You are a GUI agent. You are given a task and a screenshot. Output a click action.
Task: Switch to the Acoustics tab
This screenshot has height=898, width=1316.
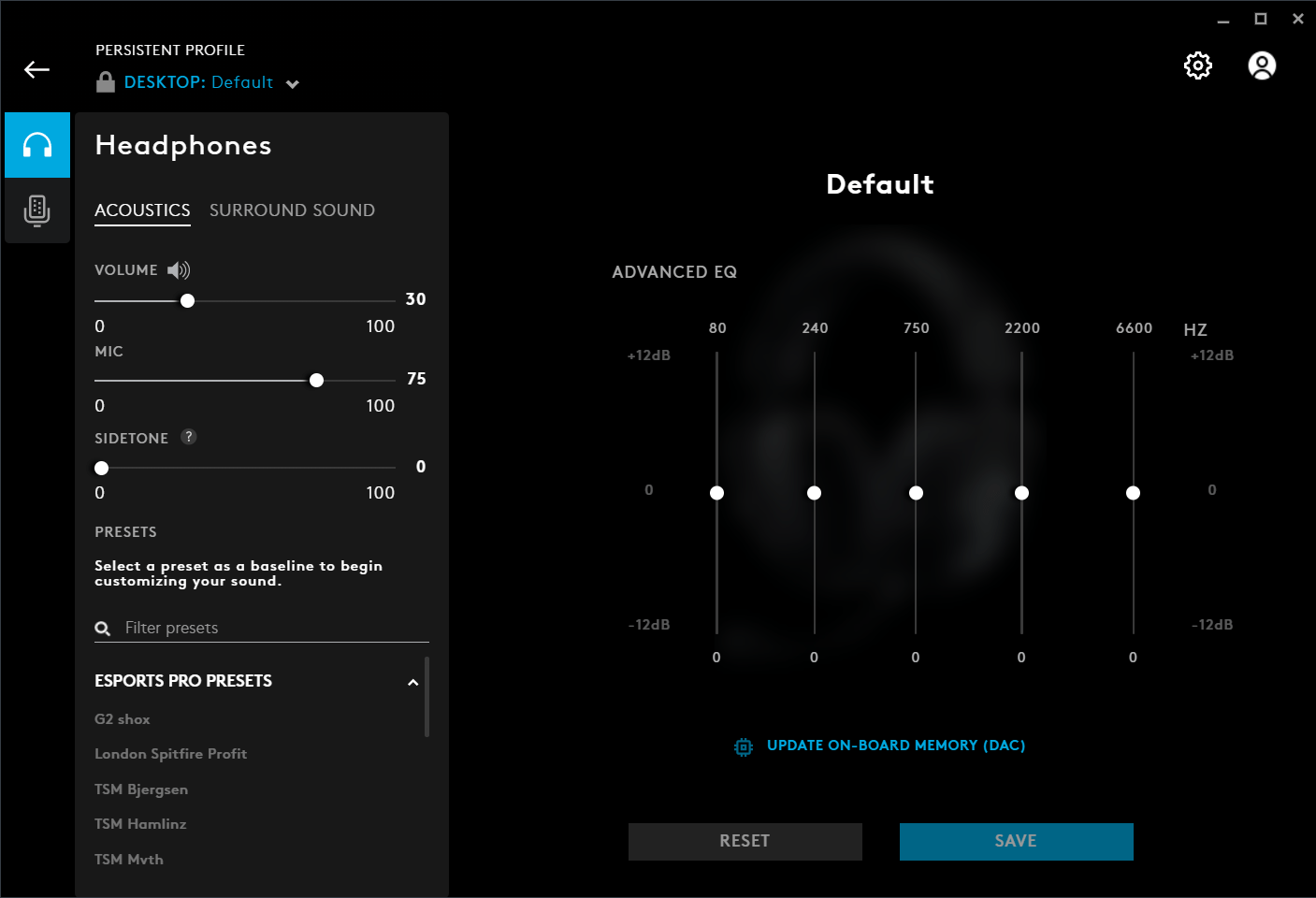142,210
